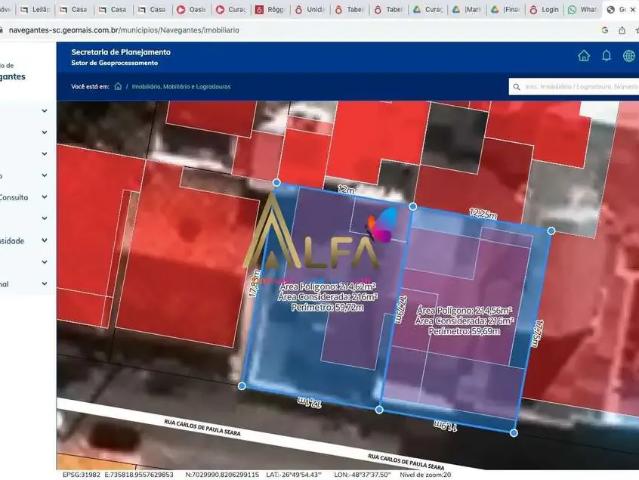Click the magnifier icon in the search box
Screen dimensions: 639x480
tap(517, 87)
